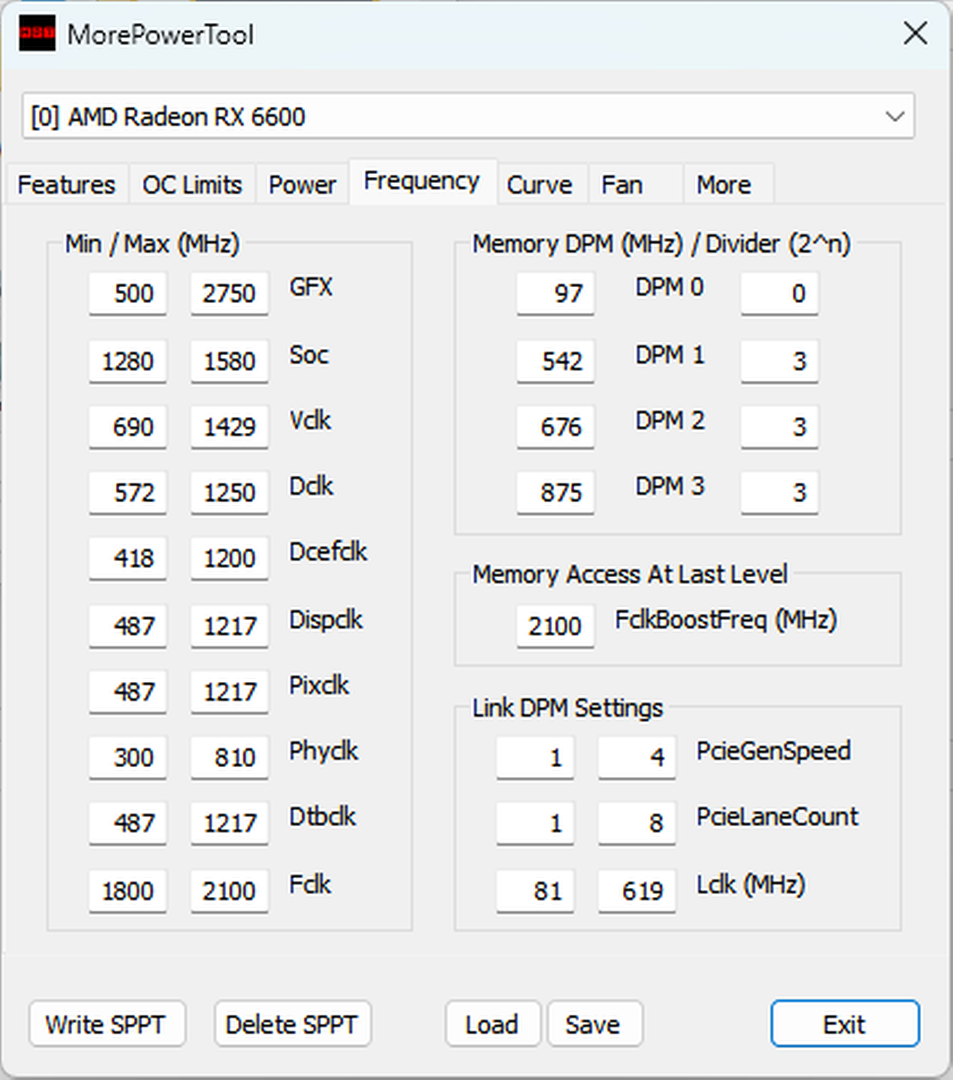Click the Dispclk maximum field 1217

point(229,626)
